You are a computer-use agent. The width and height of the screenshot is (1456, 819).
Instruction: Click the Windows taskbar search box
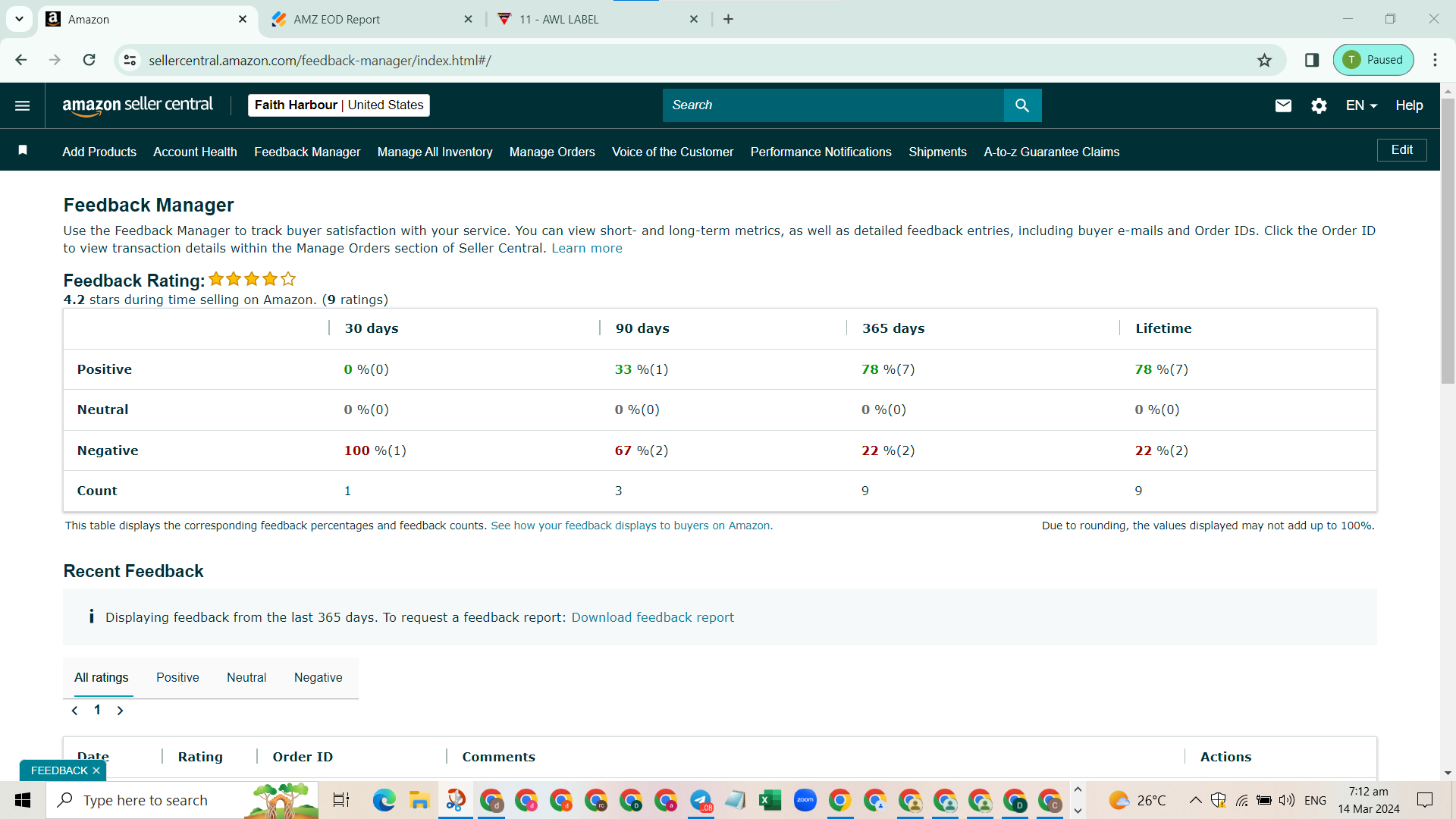coord(182,800)
